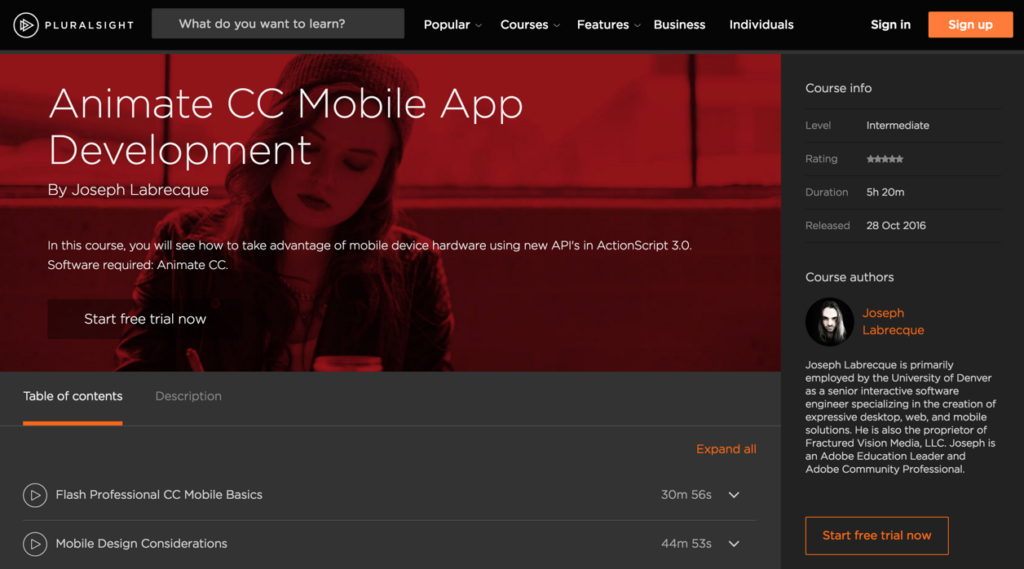Select the Table of contents tab
This screenshot has height=569, width=1024.
(x=72, y=396)
